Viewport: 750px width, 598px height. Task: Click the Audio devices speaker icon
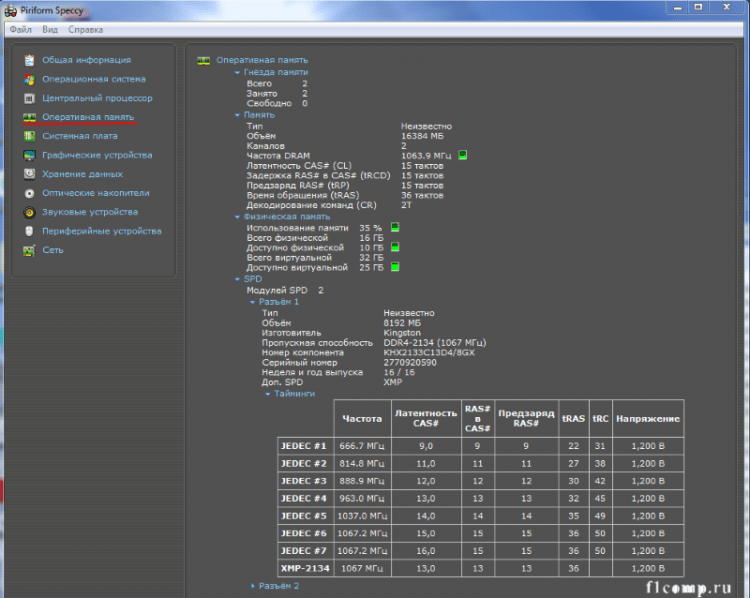pyautogui.click(x=30, y=212)
